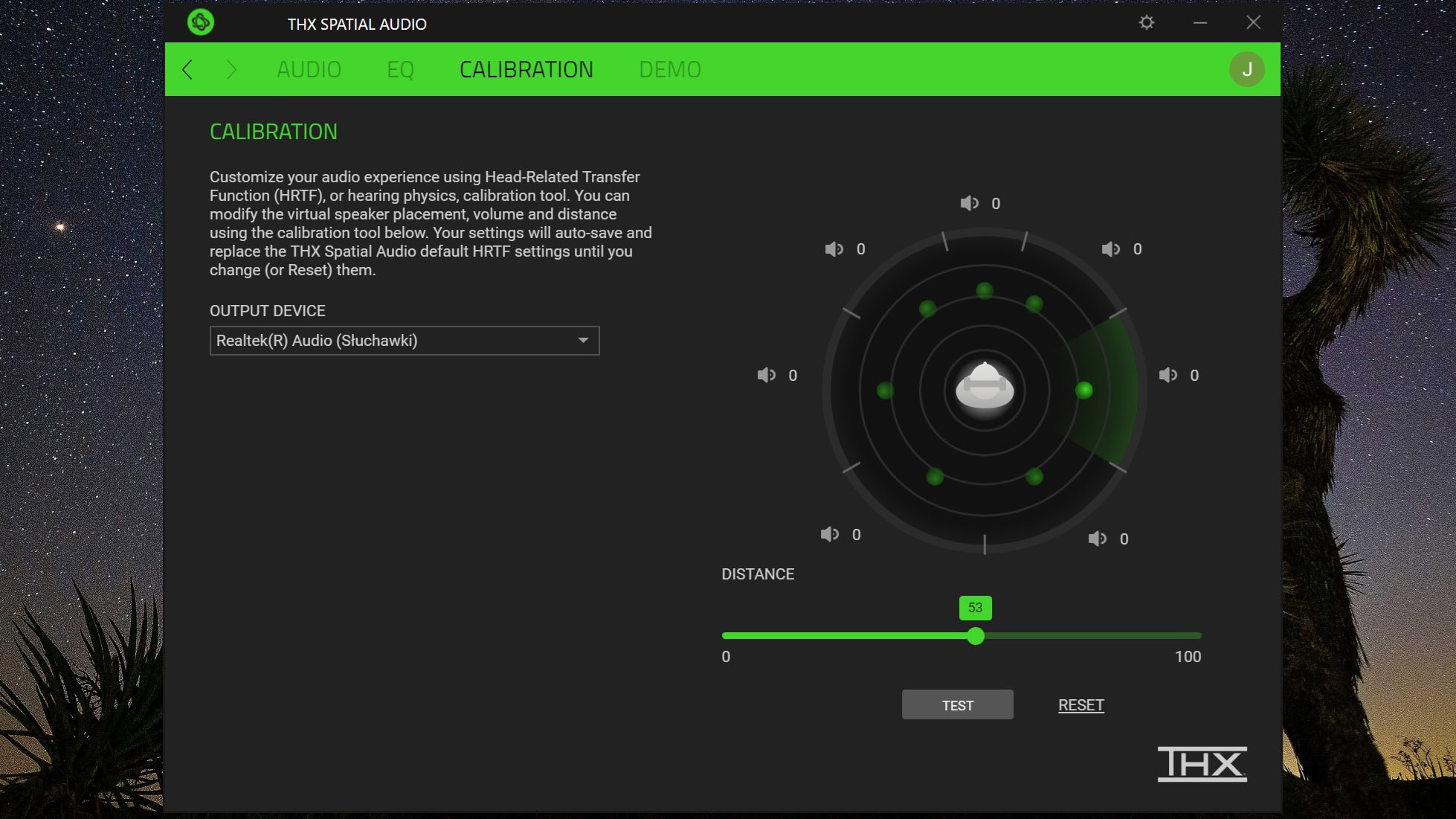
Task: Click the distance slider track near 0
Action: tap(729, 636)
